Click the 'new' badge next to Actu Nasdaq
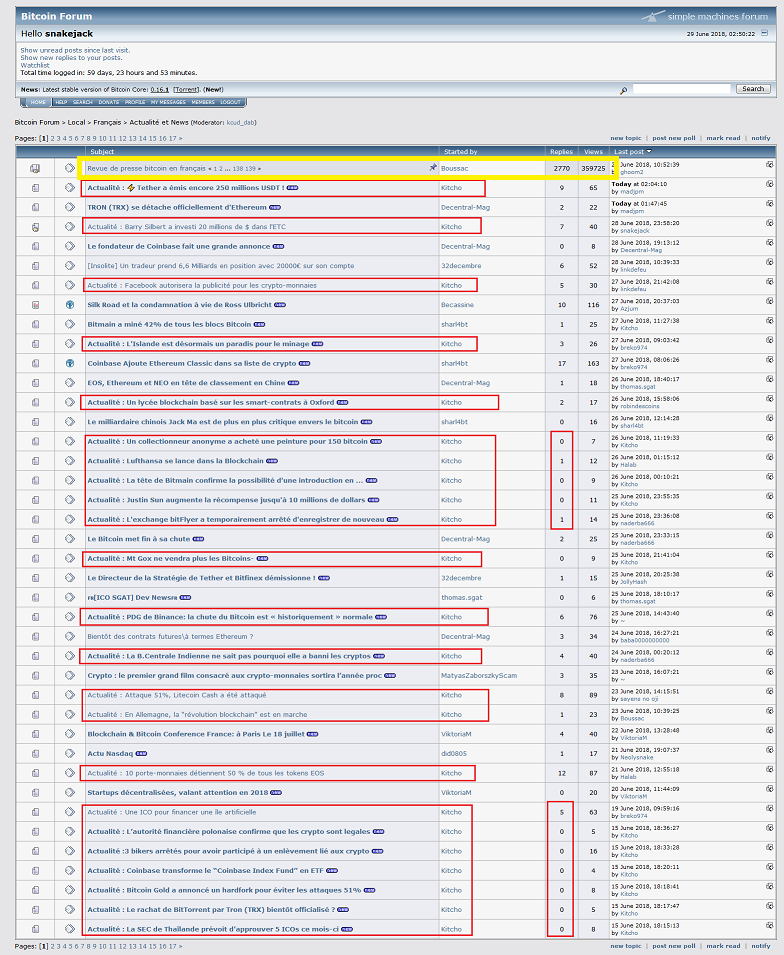 (x=141, y=754)
